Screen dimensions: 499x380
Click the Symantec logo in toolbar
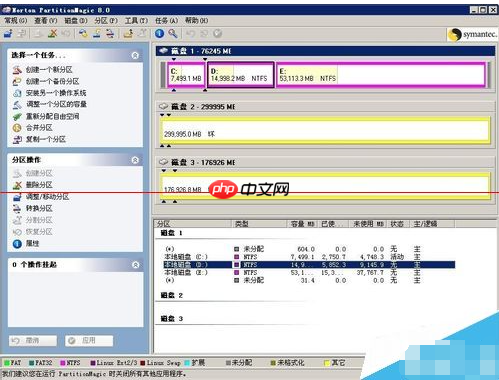tap(472, 34)
